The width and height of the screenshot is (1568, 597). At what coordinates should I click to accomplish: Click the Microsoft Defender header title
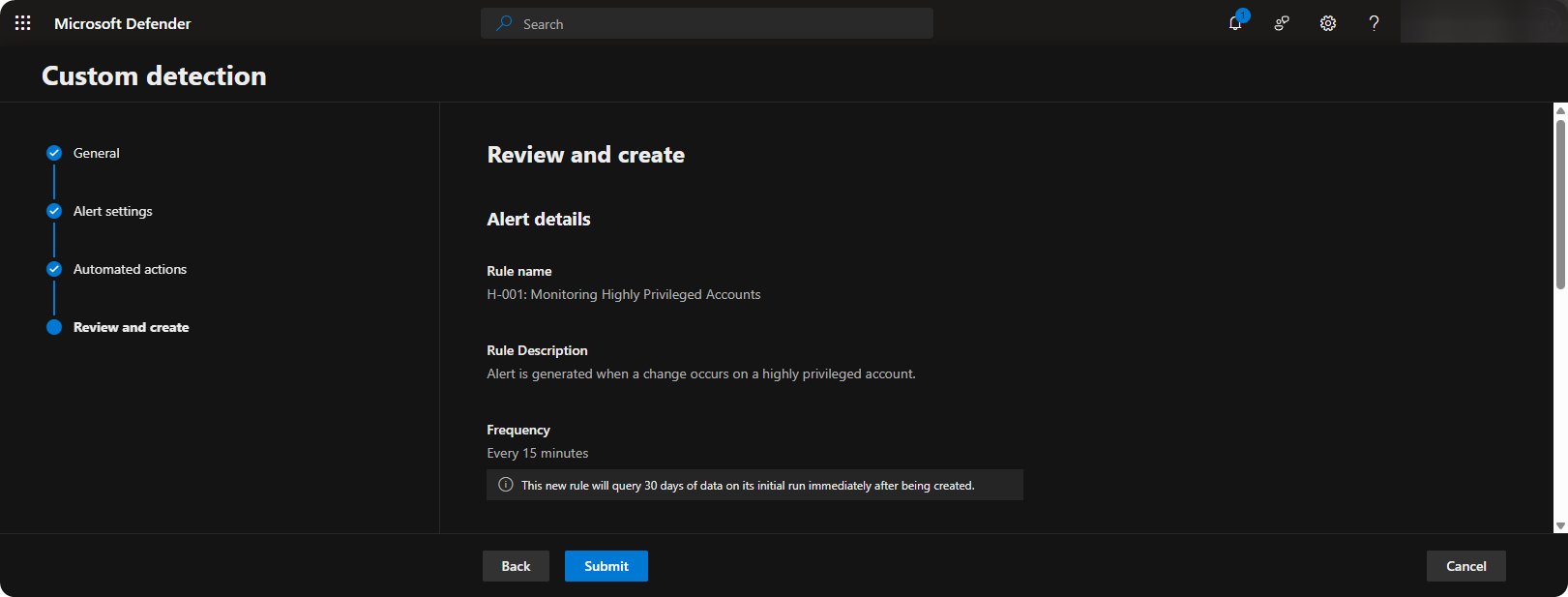(x=123, y=23)
